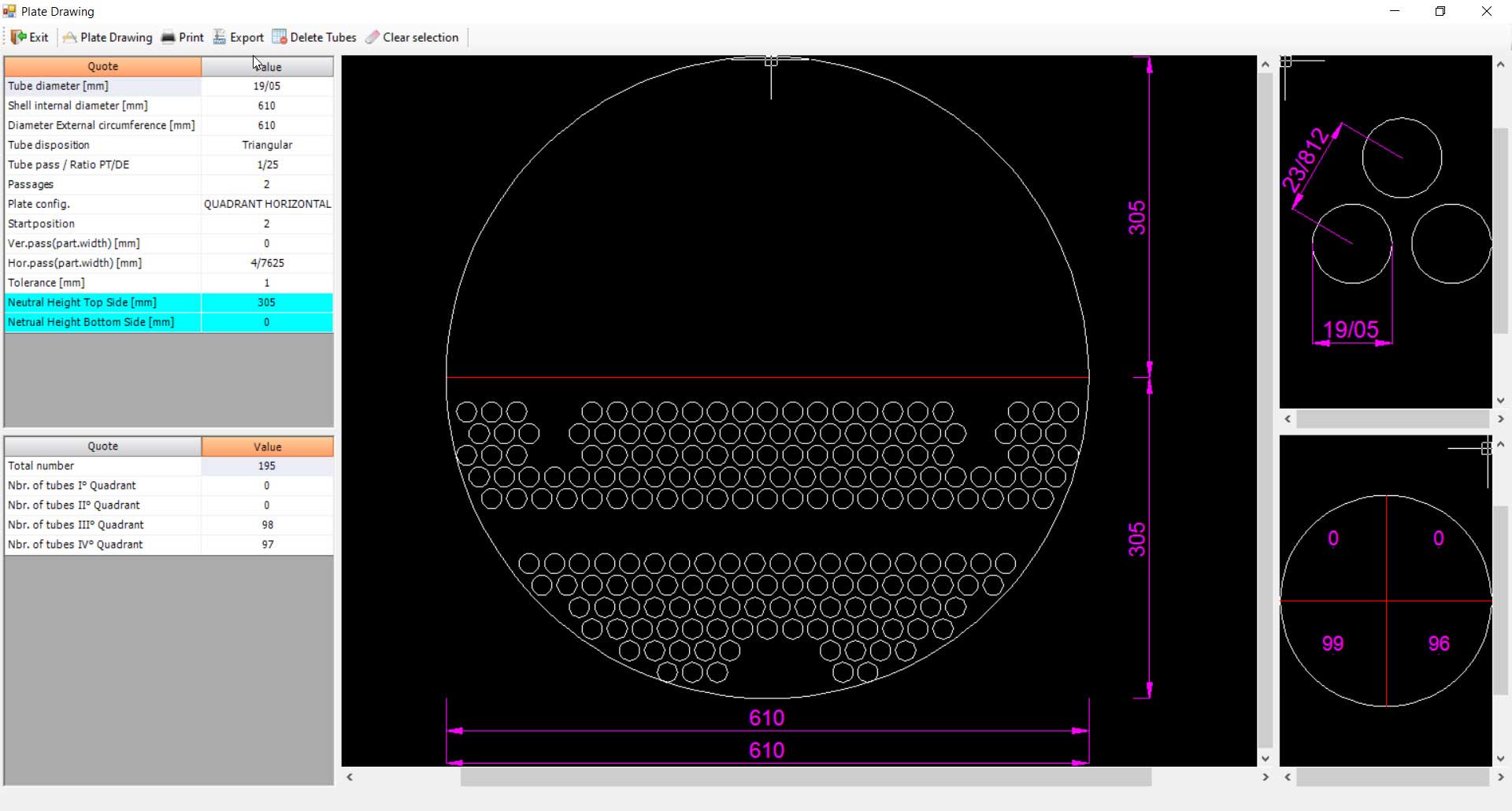Select the Tolerance [mm] row label

46,283
